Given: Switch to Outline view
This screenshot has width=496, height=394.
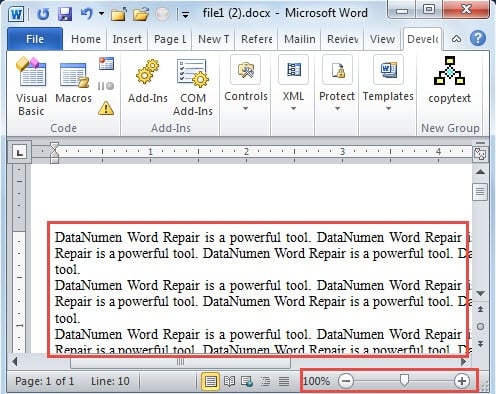Looking at the screenshot, I should [x=265, y=381].
